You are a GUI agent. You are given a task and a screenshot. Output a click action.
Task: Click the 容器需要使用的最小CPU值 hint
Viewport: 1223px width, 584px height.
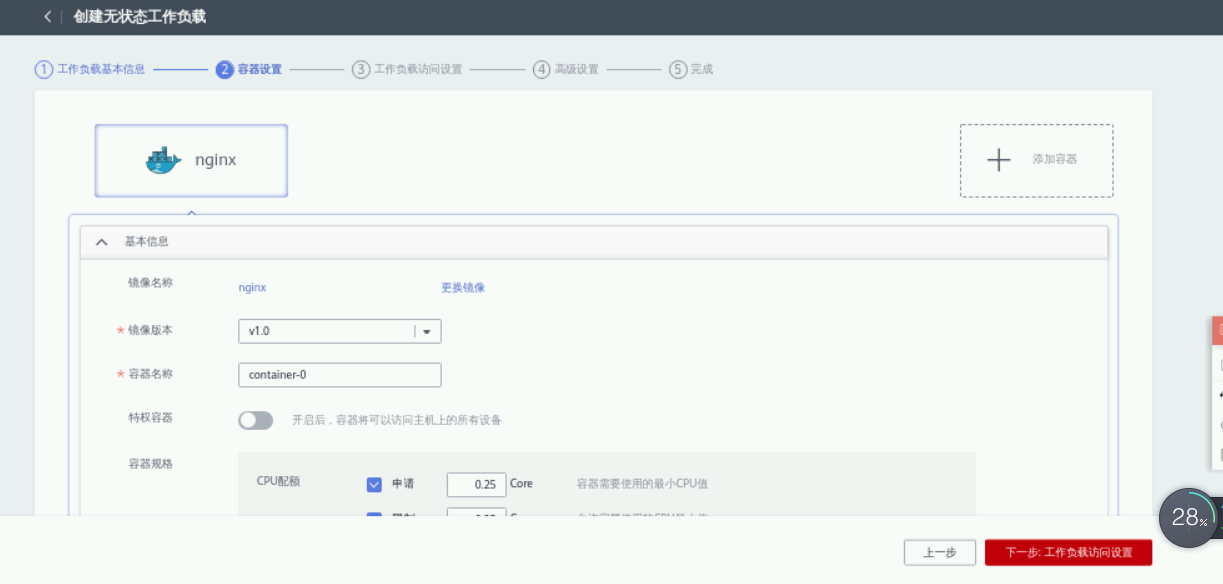tap(643, 484)
